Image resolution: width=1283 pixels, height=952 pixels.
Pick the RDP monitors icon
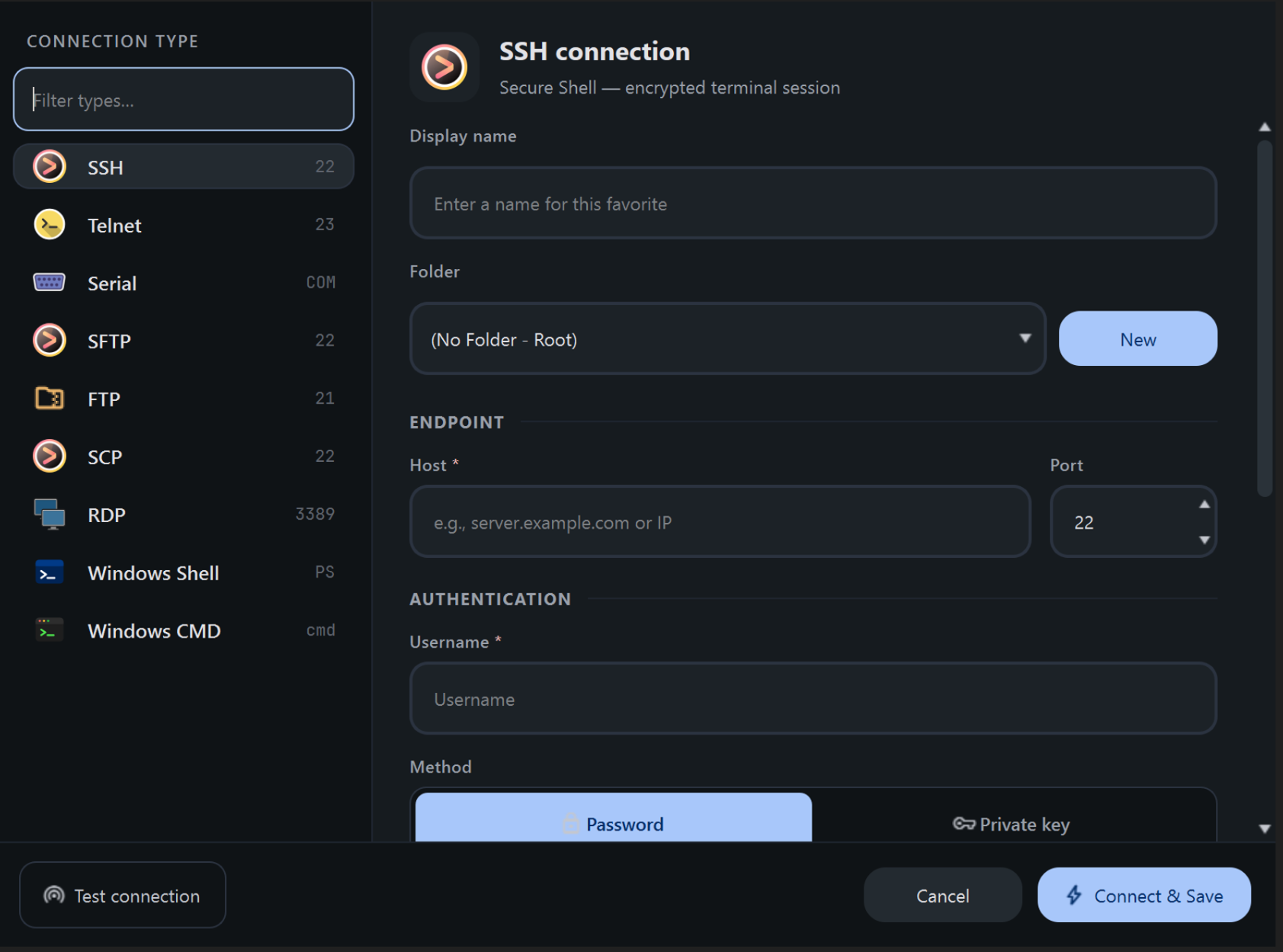[50, 514]
